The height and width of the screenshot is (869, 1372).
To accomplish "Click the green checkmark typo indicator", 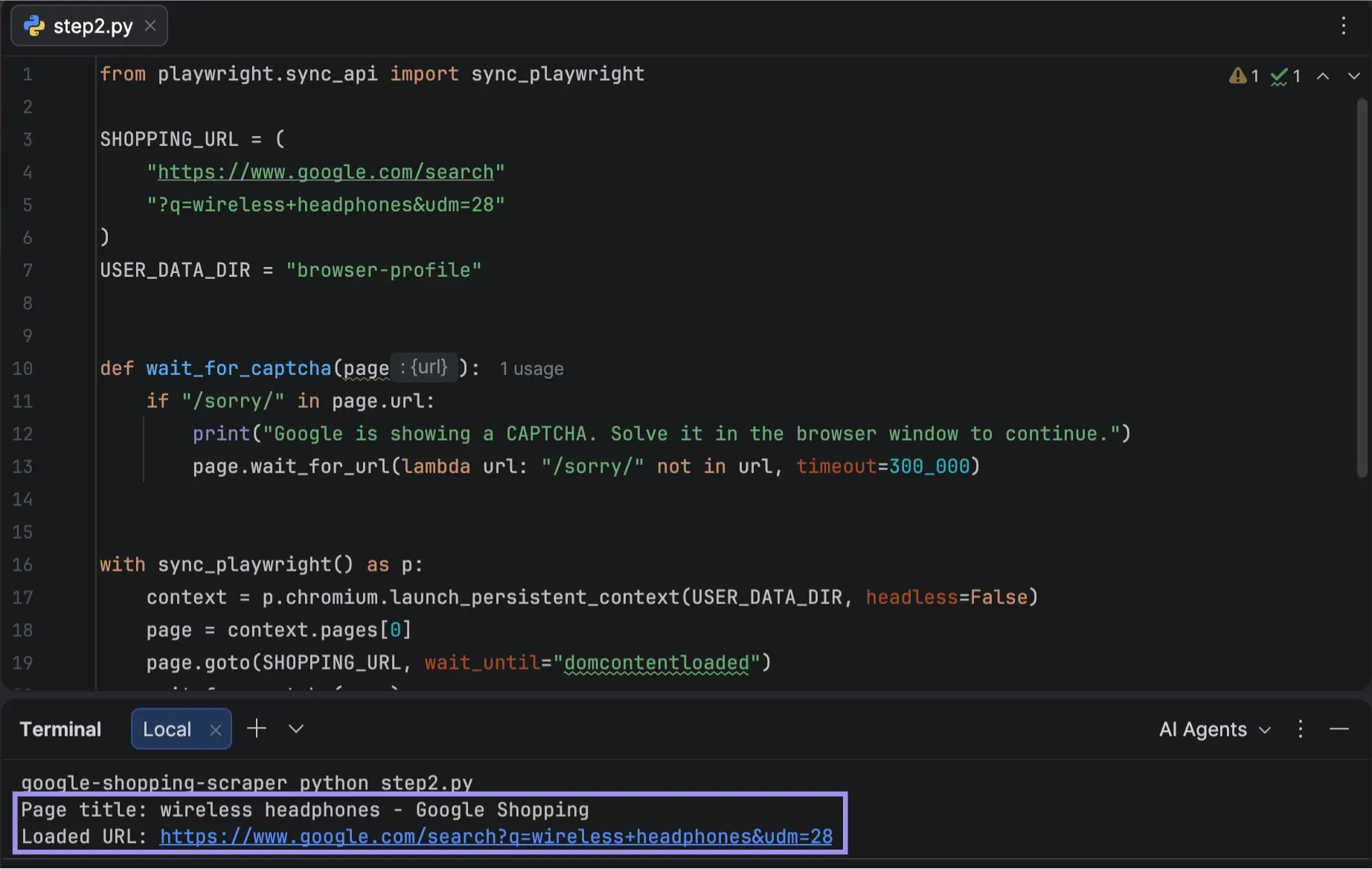I will pos(1279,76).
